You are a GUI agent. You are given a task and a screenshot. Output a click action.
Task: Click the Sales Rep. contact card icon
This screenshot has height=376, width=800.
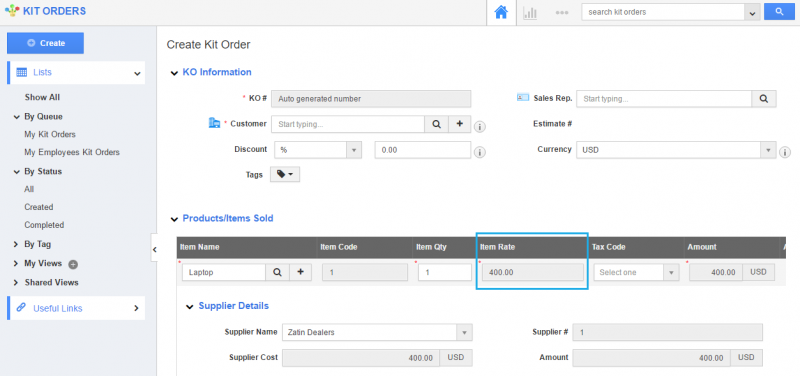(x=523, y=97)
